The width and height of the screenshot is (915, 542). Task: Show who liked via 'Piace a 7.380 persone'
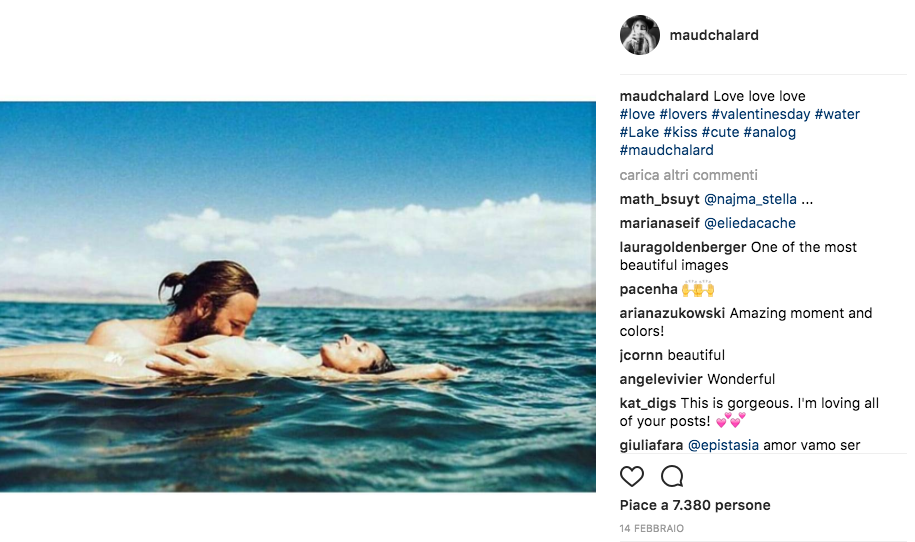point(695,505)
